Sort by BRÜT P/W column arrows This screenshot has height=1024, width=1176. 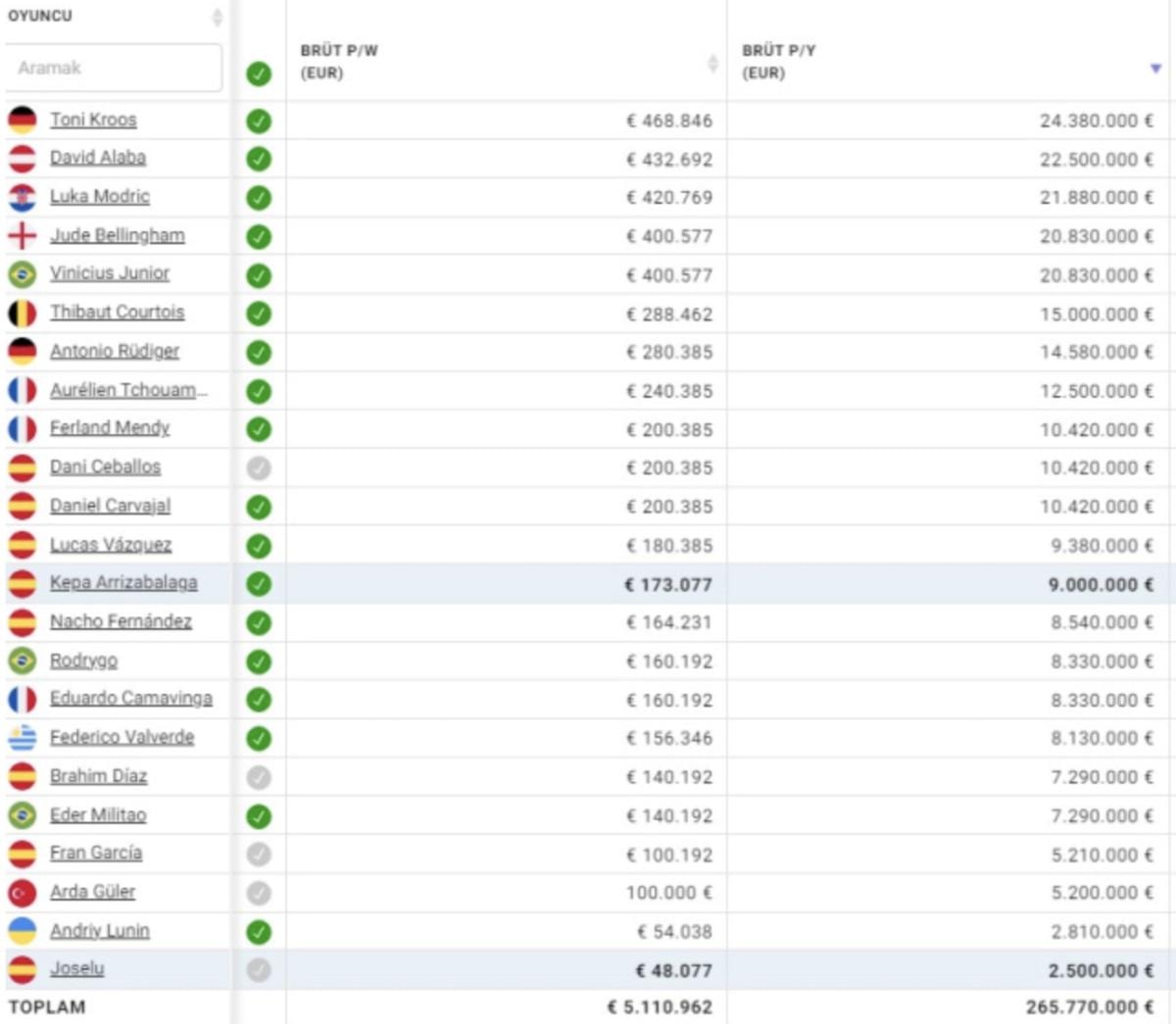(712, 64)
